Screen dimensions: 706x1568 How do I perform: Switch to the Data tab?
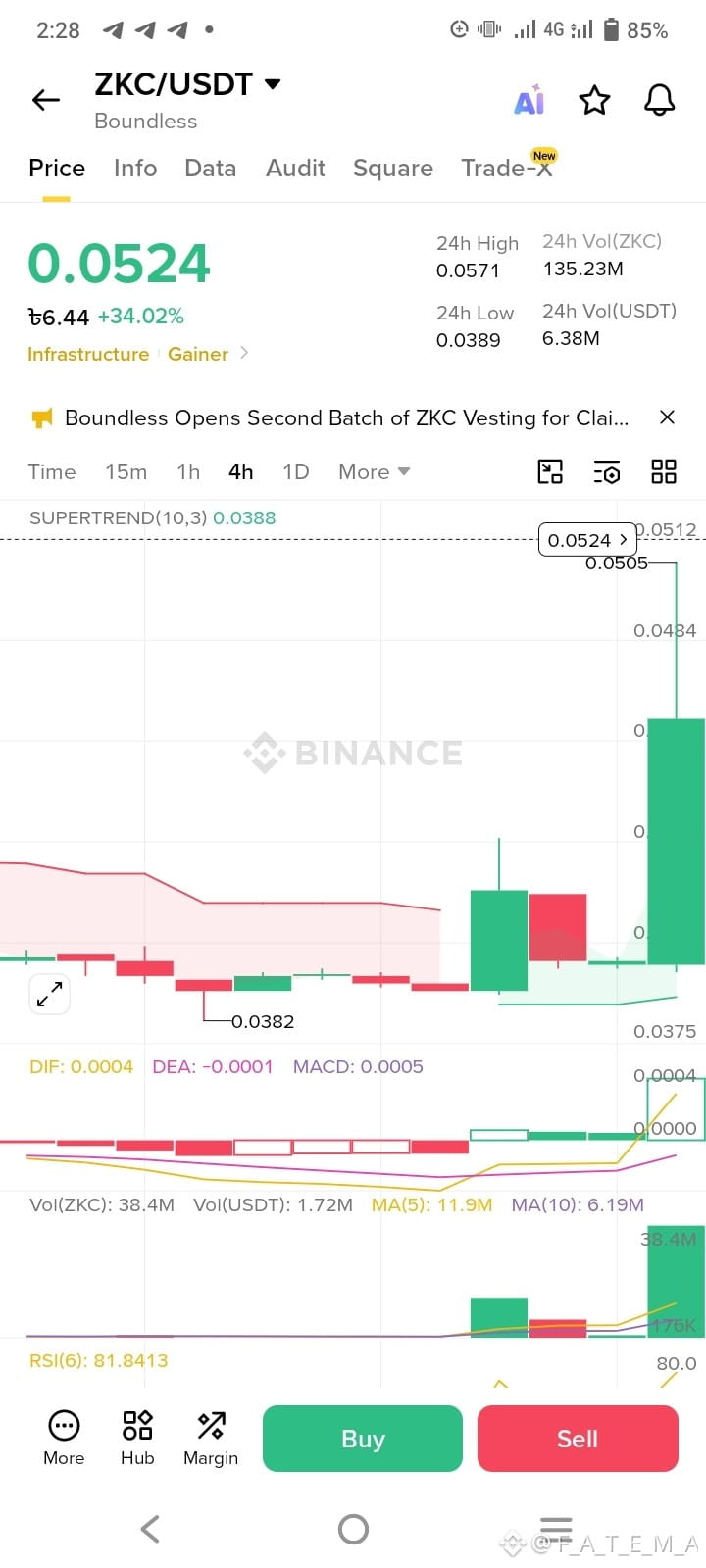coord(211,169)
